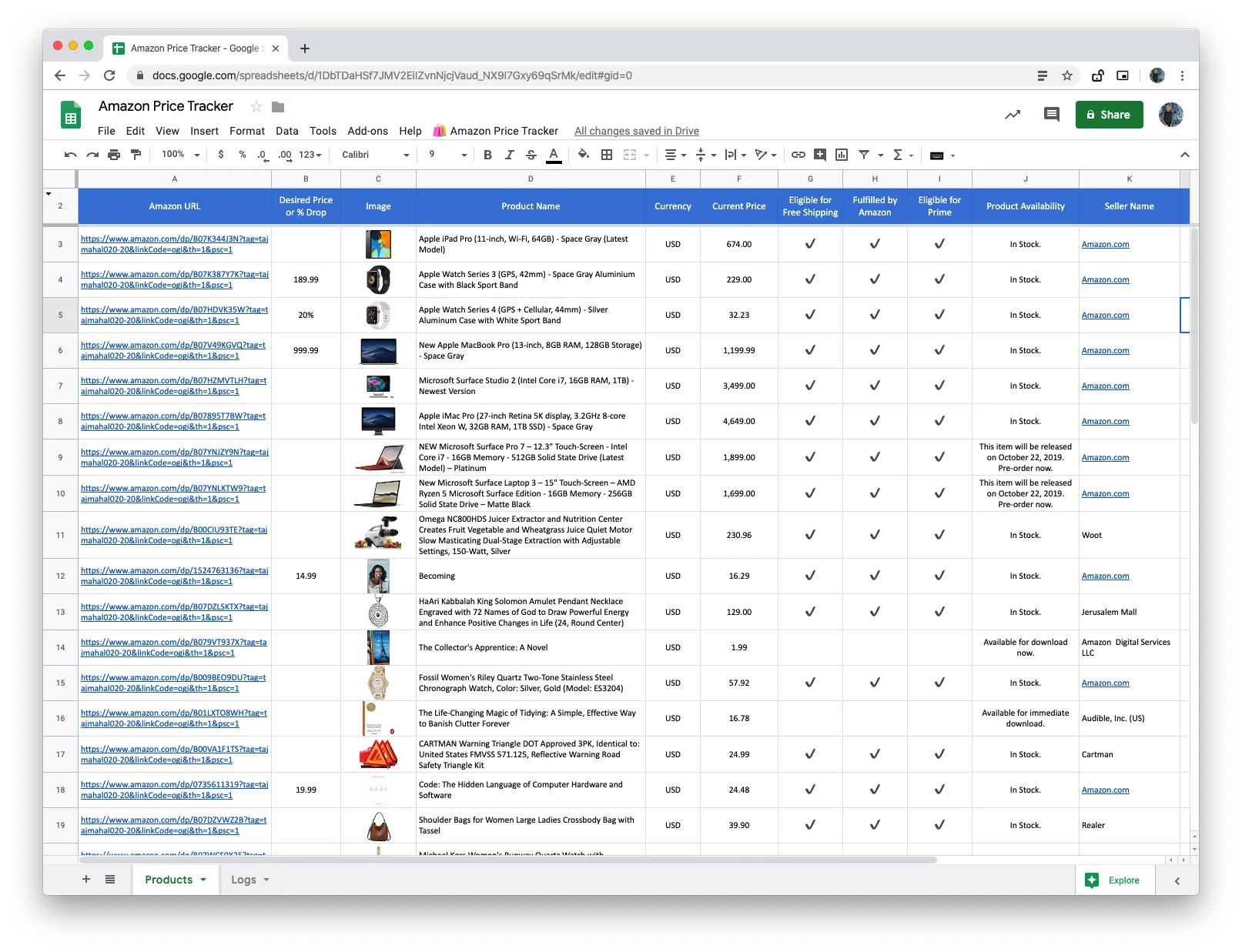Viewport: 1242px width, 952px height.
Task: Click the Apple Watch Series 3 product thumbnail
Action: click(x=378, y=279)
